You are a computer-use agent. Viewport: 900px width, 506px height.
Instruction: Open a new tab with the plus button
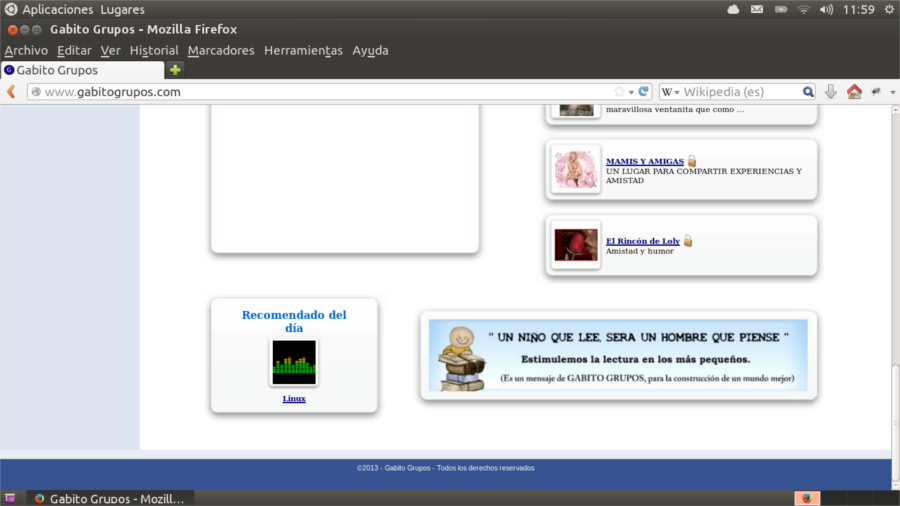click(x=175, y=70)
